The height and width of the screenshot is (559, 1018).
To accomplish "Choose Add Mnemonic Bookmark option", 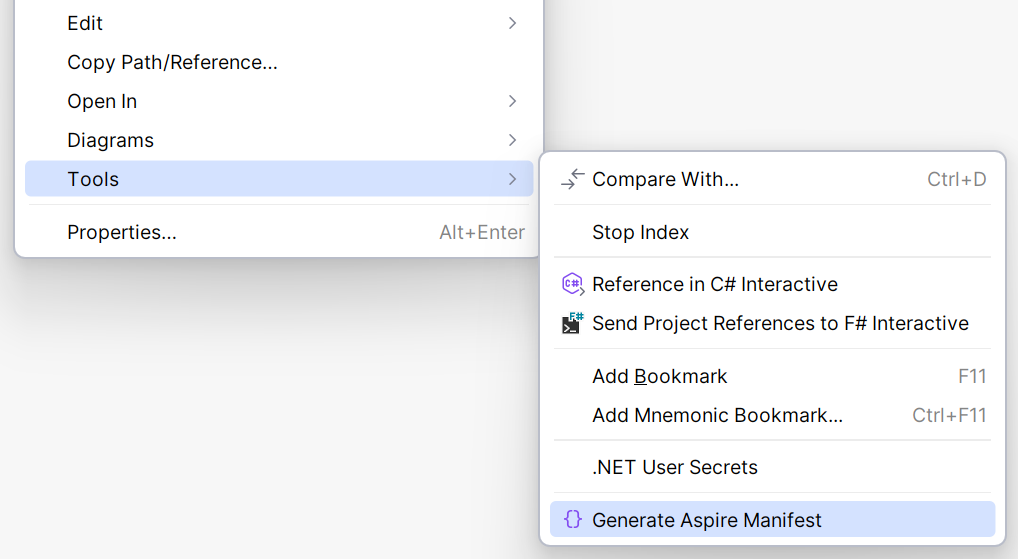I will tap(717, 415).
